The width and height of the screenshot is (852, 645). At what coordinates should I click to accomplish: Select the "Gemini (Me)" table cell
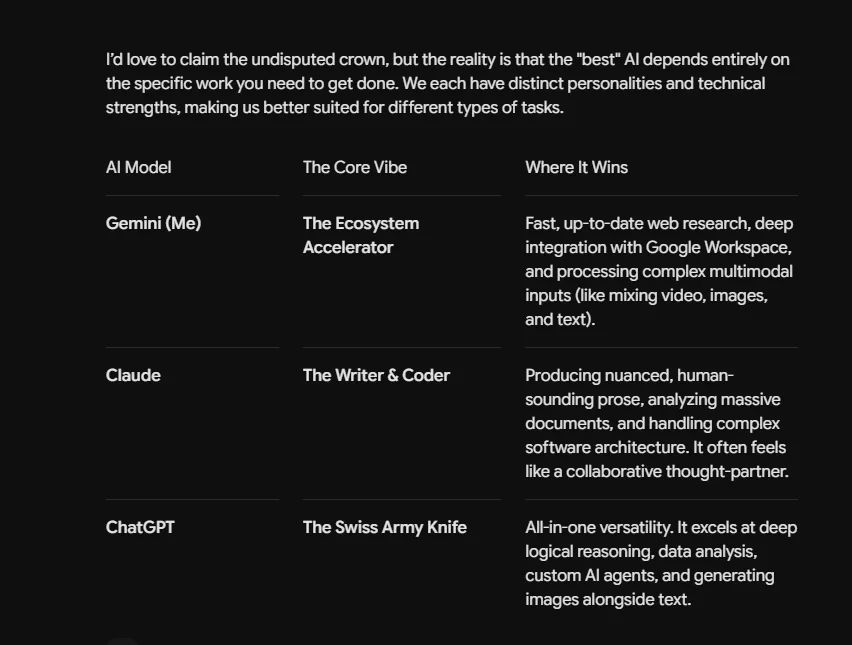coord(153,223)
